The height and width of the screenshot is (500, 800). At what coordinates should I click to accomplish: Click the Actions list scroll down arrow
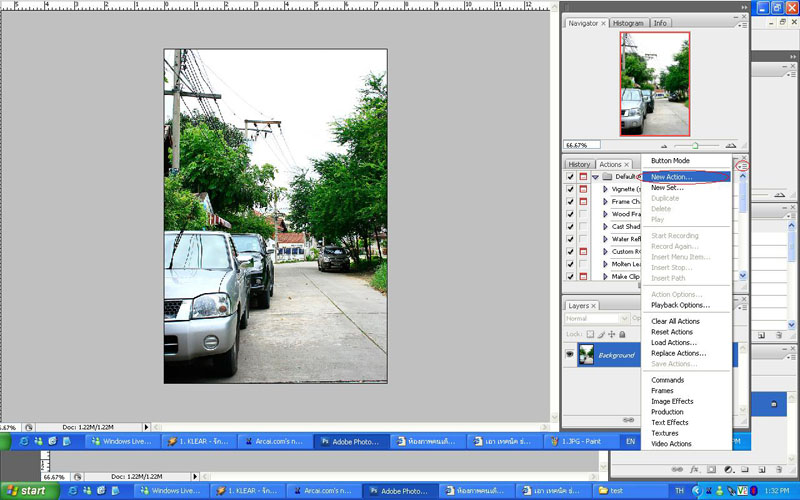point(743,276)
